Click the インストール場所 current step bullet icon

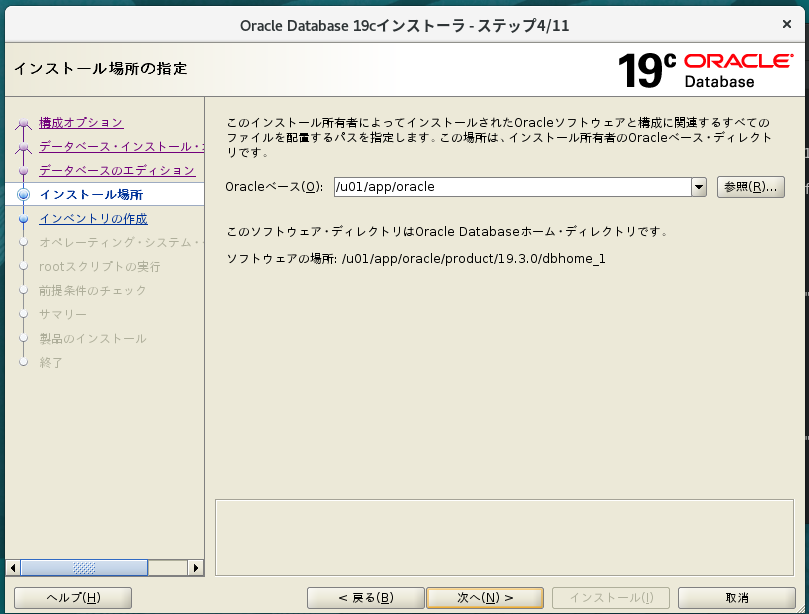click(x=23, y=195)
